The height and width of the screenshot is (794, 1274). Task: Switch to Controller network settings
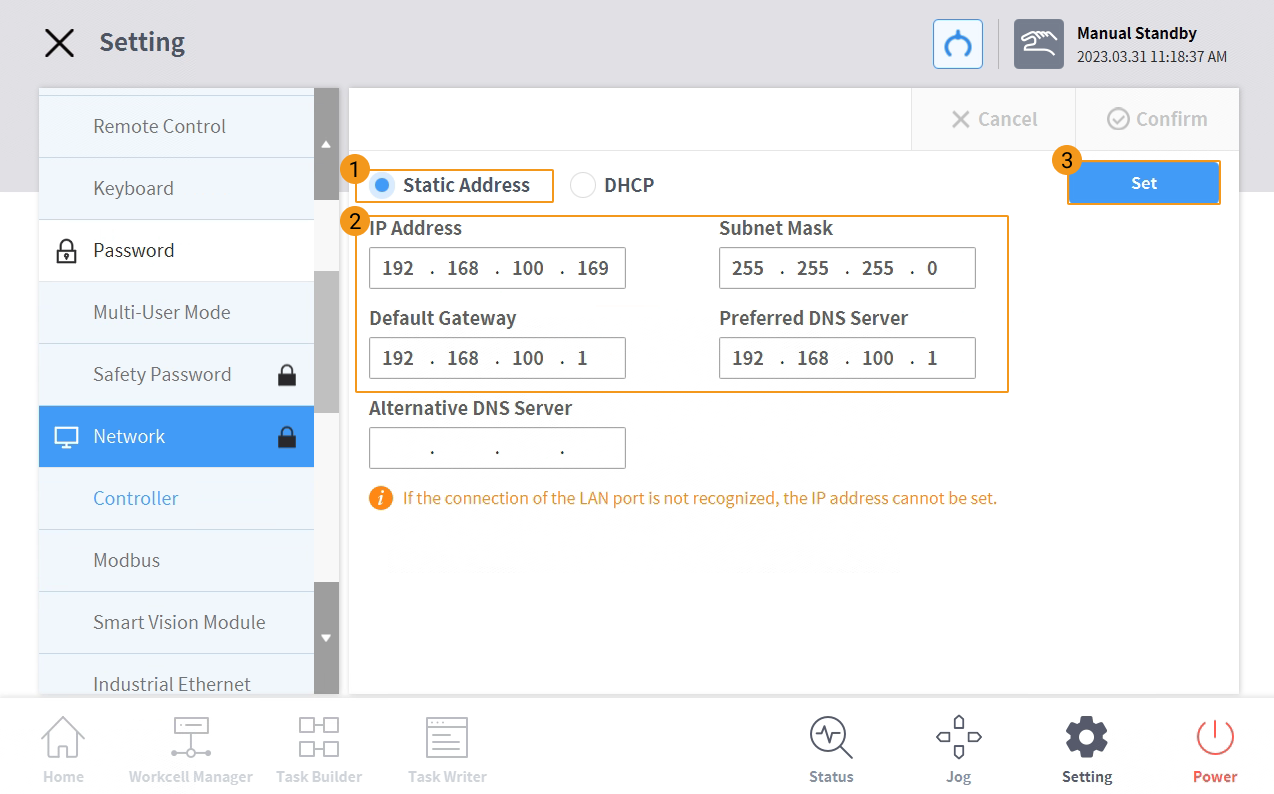(135, 498)
